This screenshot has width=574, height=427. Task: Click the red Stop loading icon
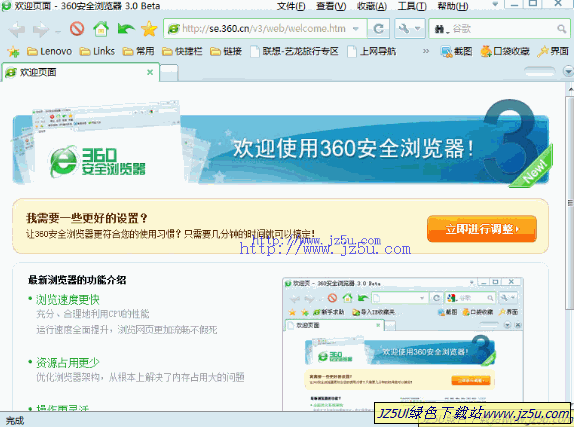click(x=77, y=29)
